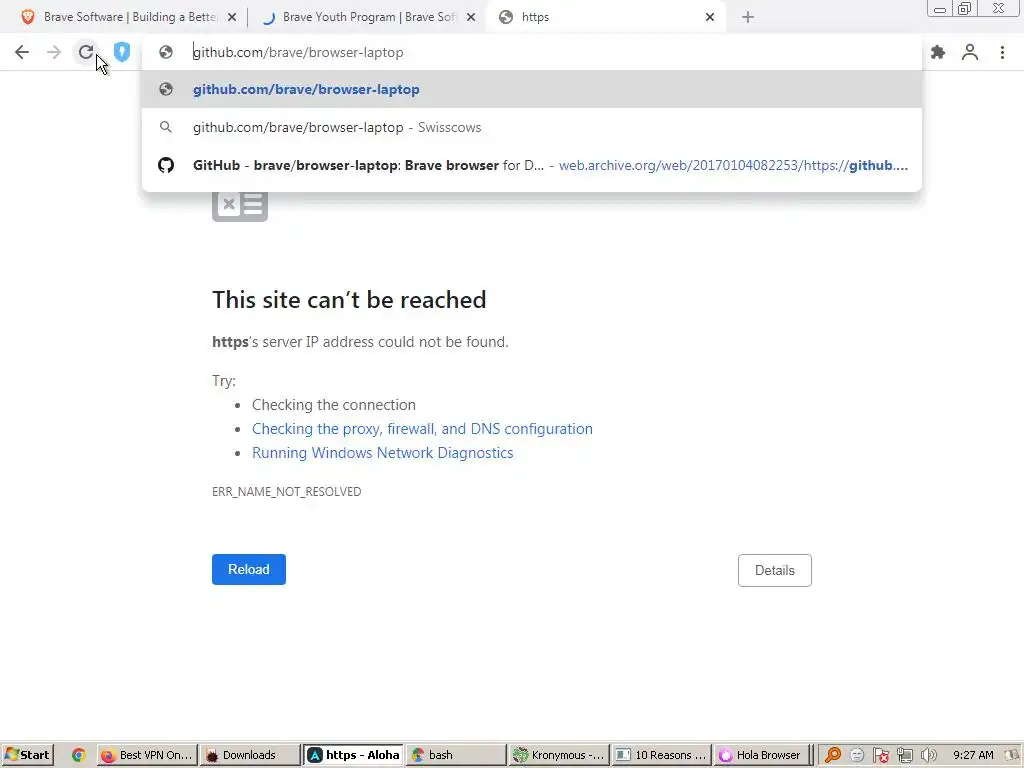Click the GitHub octocat icon in suggestions
This screenshot has height=768, width=1024.
(x=166, y=165)
